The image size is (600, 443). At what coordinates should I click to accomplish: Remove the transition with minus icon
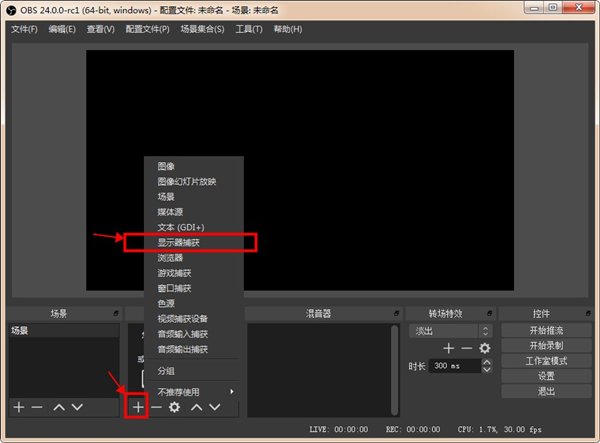coord(466,348)
